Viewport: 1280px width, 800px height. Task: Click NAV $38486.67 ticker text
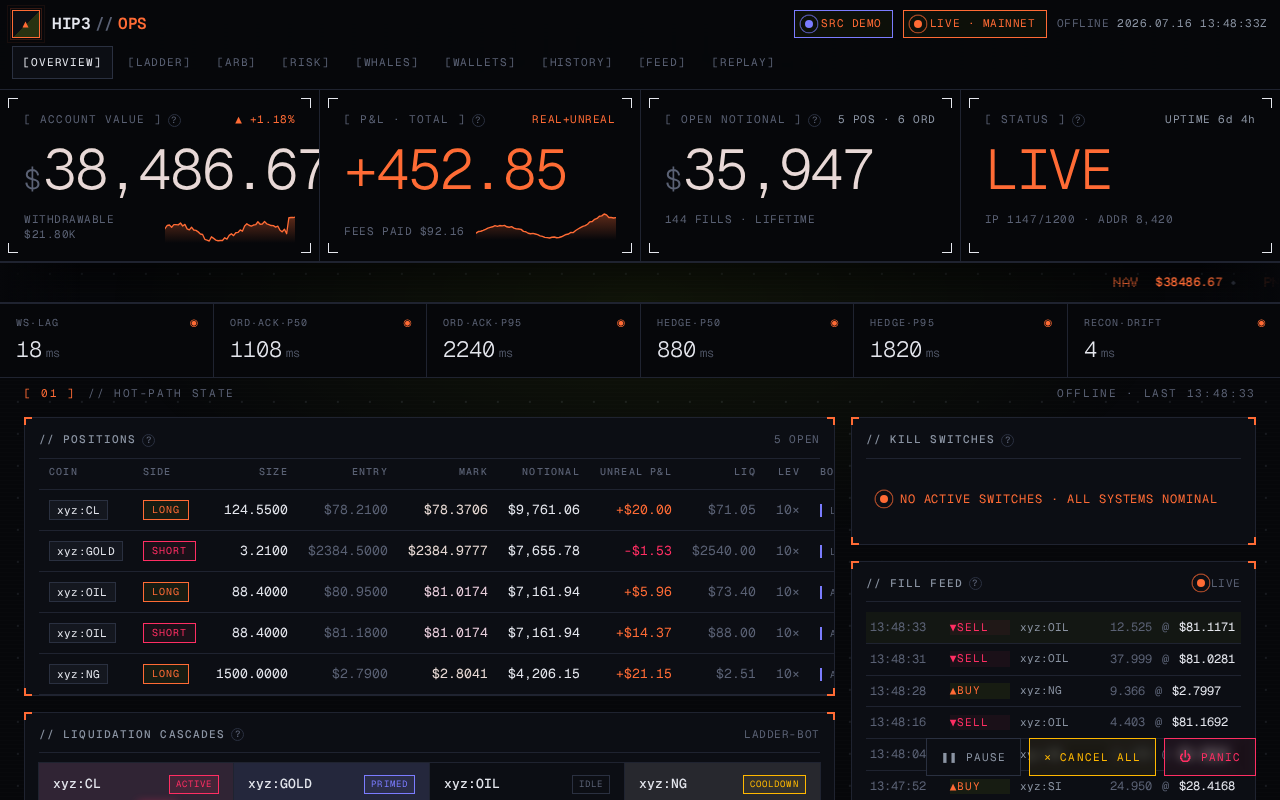click(x=1168, y=282)
